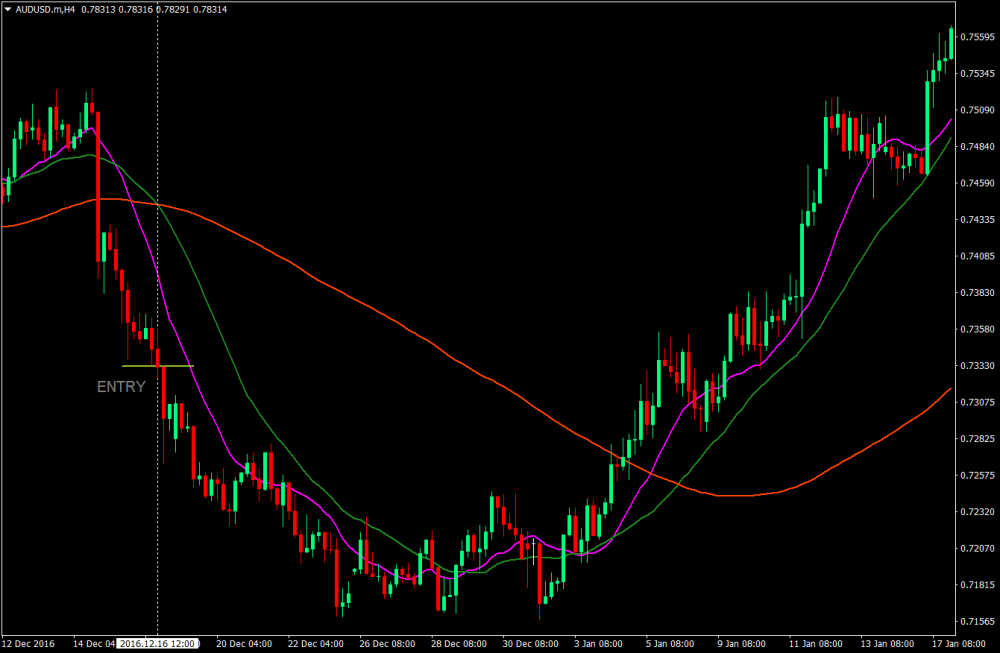Screen dimensions: 1000x653
Task: Select the ENTRY text label
Action: 121,387
